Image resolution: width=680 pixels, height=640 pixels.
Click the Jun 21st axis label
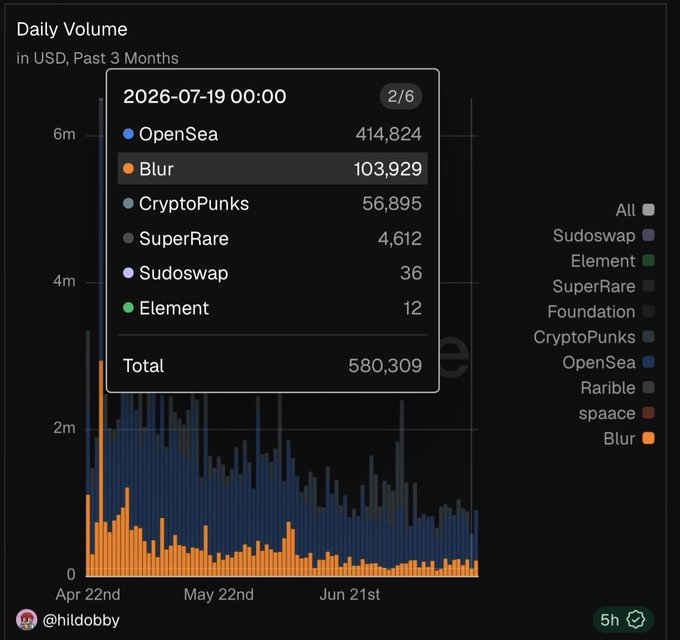pyautogui.click(x=350, y=594)
